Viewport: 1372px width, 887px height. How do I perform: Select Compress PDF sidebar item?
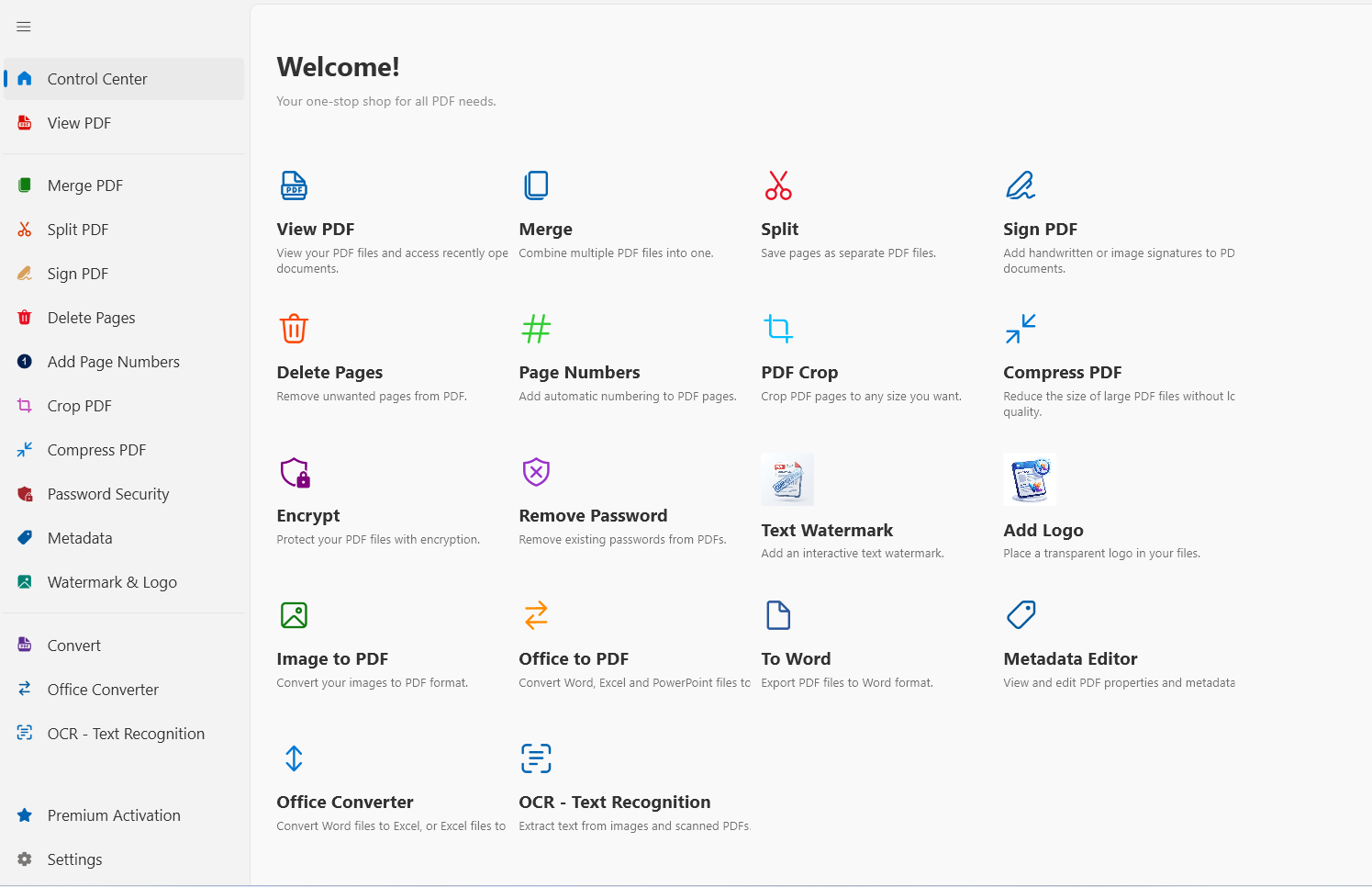(x=124, y=450)
